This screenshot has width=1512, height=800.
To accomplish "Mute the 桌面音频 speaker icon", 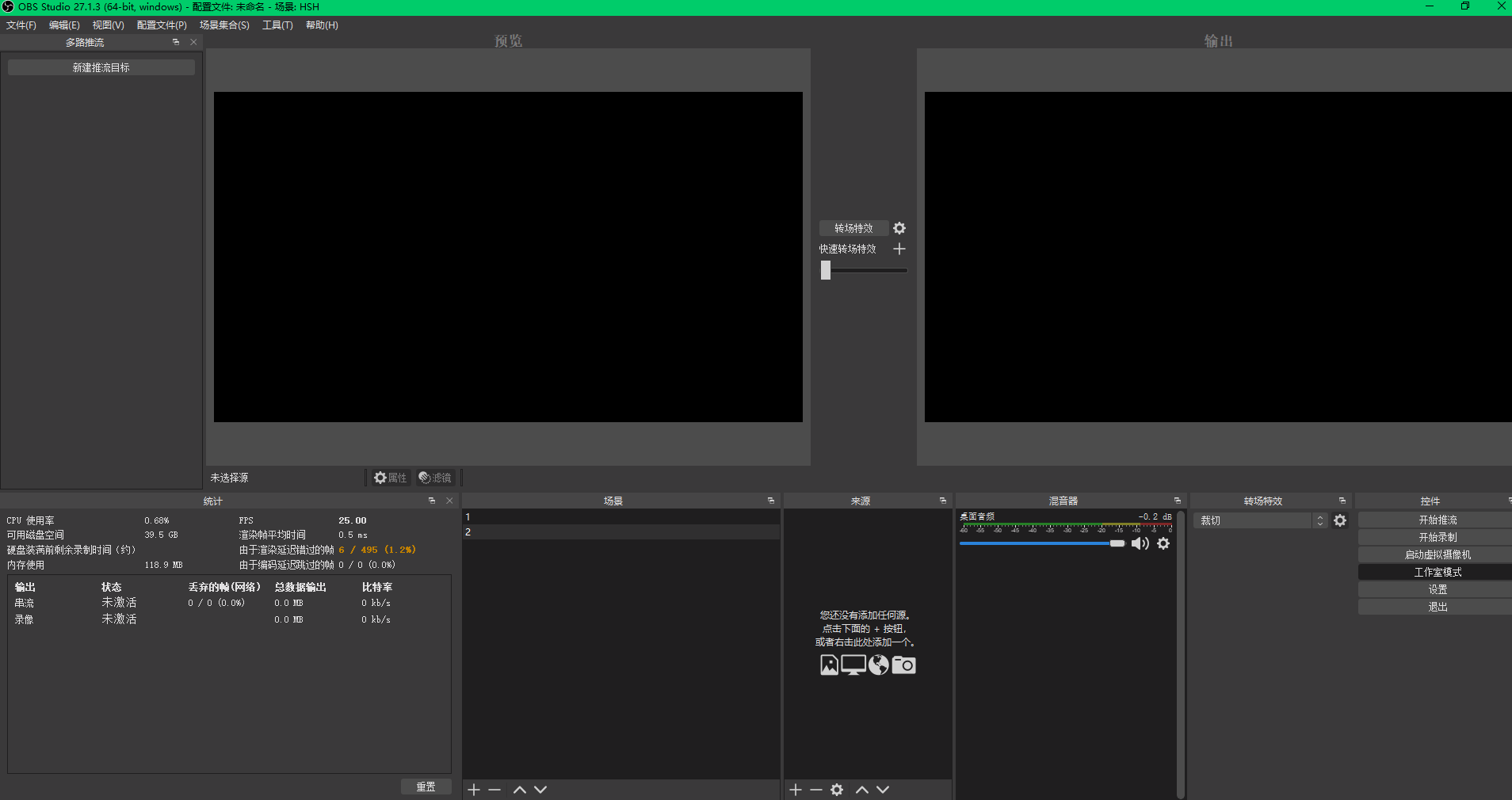I will tap(1140, 543).
